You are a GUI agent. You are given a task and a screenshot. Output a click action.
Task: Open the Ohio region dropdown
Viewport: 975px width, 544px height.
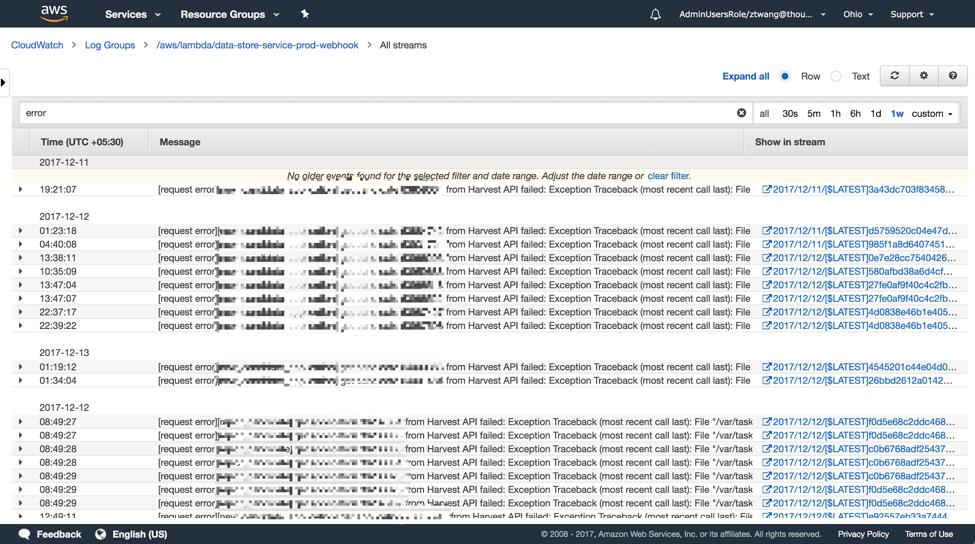[x=857, y=15]
